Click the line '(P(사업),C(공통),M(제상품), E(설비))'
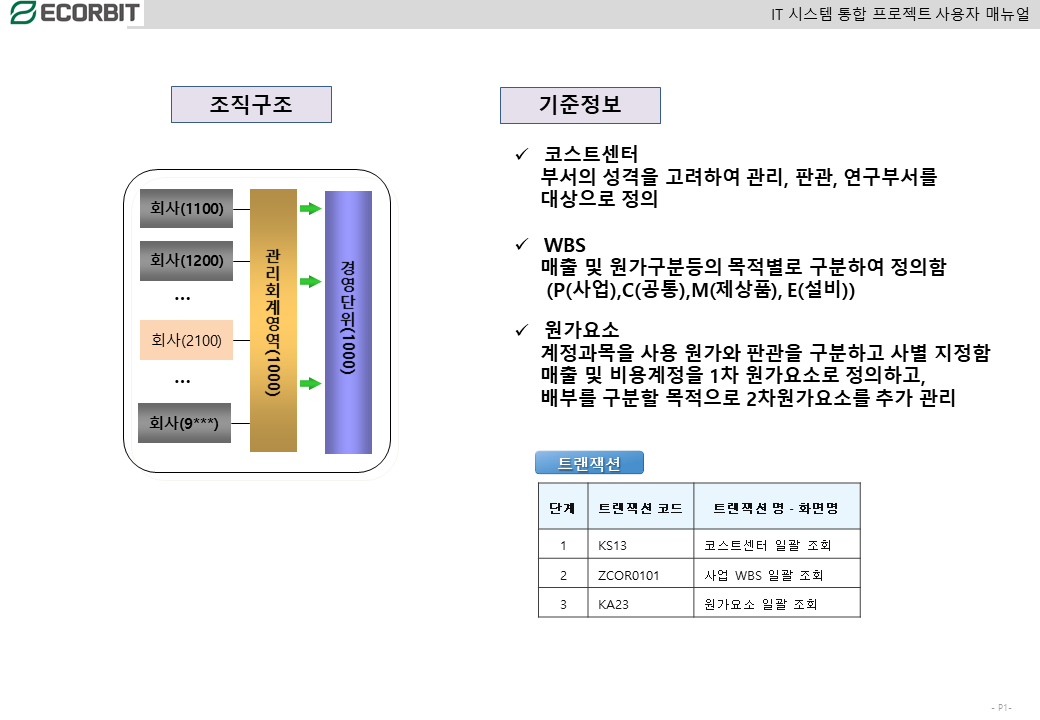1040x720 pixels. 700,290
